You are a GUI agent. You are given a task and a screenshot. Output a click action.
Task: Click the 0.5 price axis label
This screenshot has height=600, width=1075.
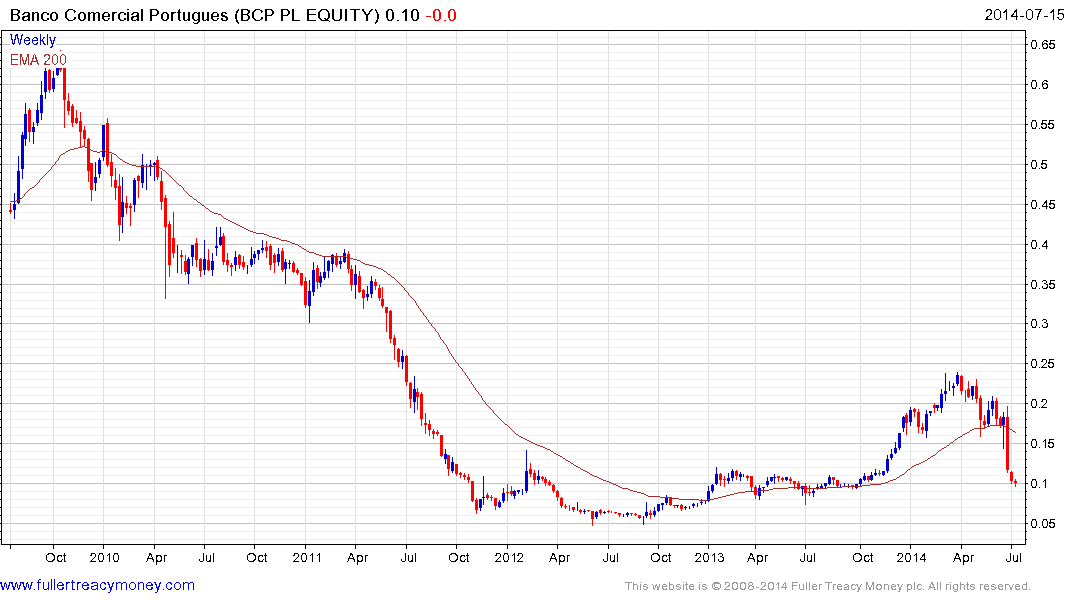point(1039,165)
